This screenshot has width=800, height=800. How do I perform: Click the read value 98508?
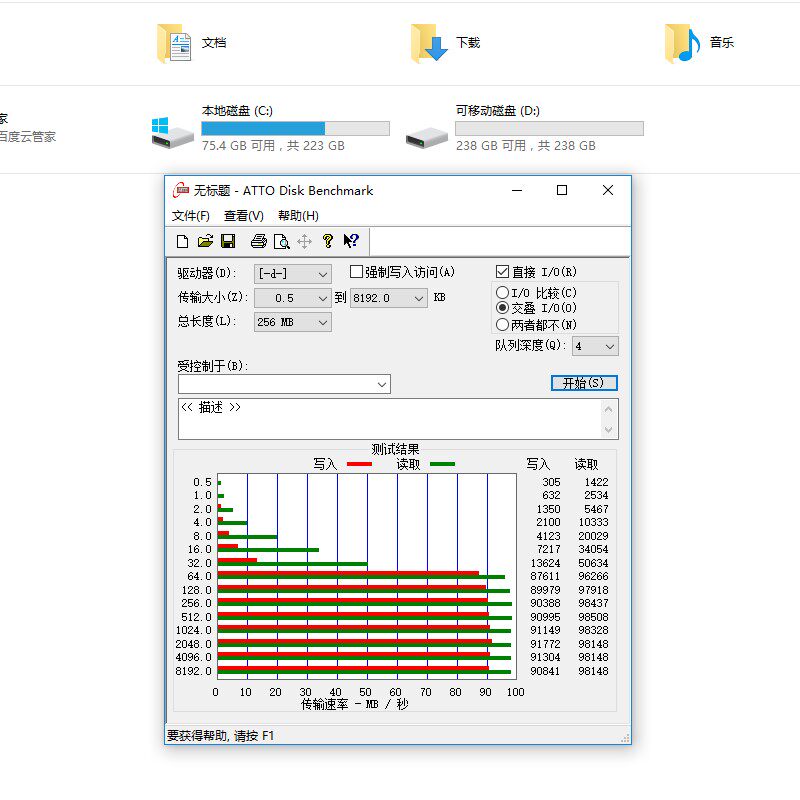coord(593,617)
